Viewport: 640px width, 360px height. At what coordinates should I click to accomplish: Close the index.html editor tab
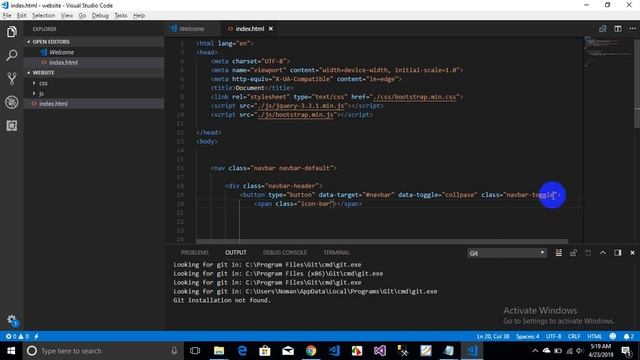[271, 29]
